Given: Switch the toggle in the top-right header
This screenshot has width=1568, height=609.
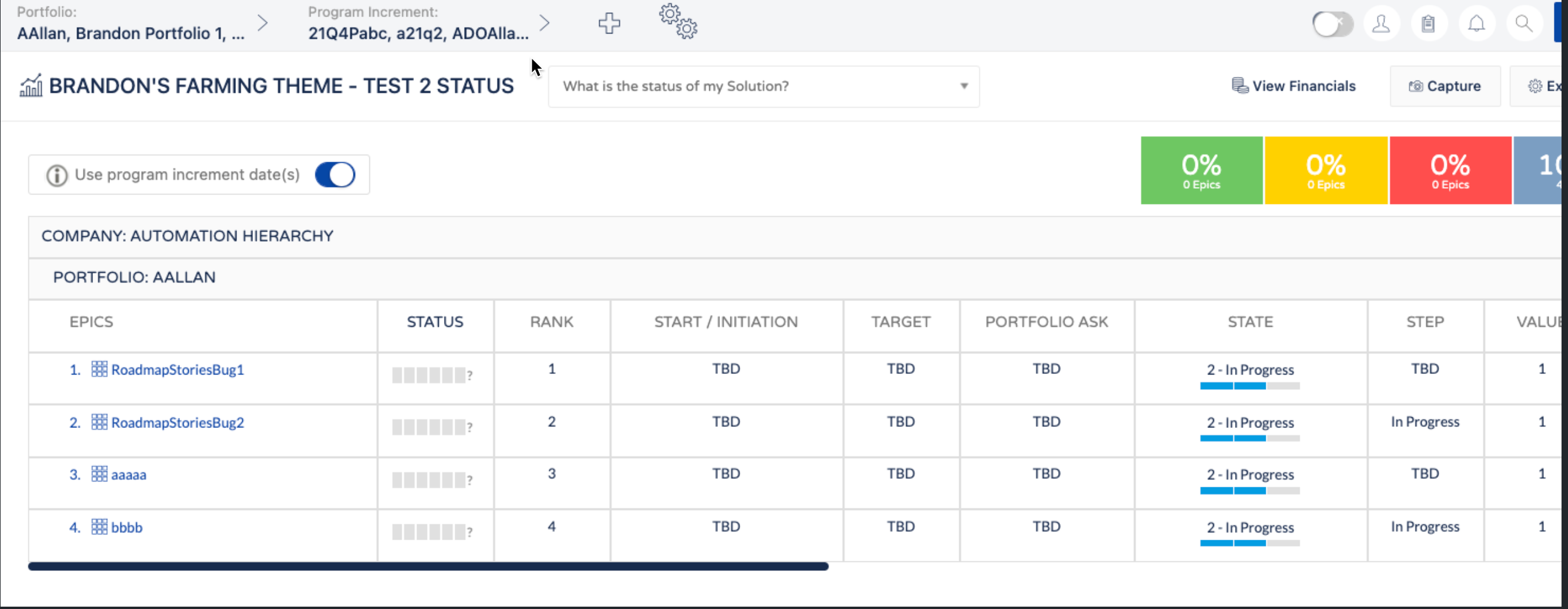Looking at the screenshot, I should (1332, 23).
